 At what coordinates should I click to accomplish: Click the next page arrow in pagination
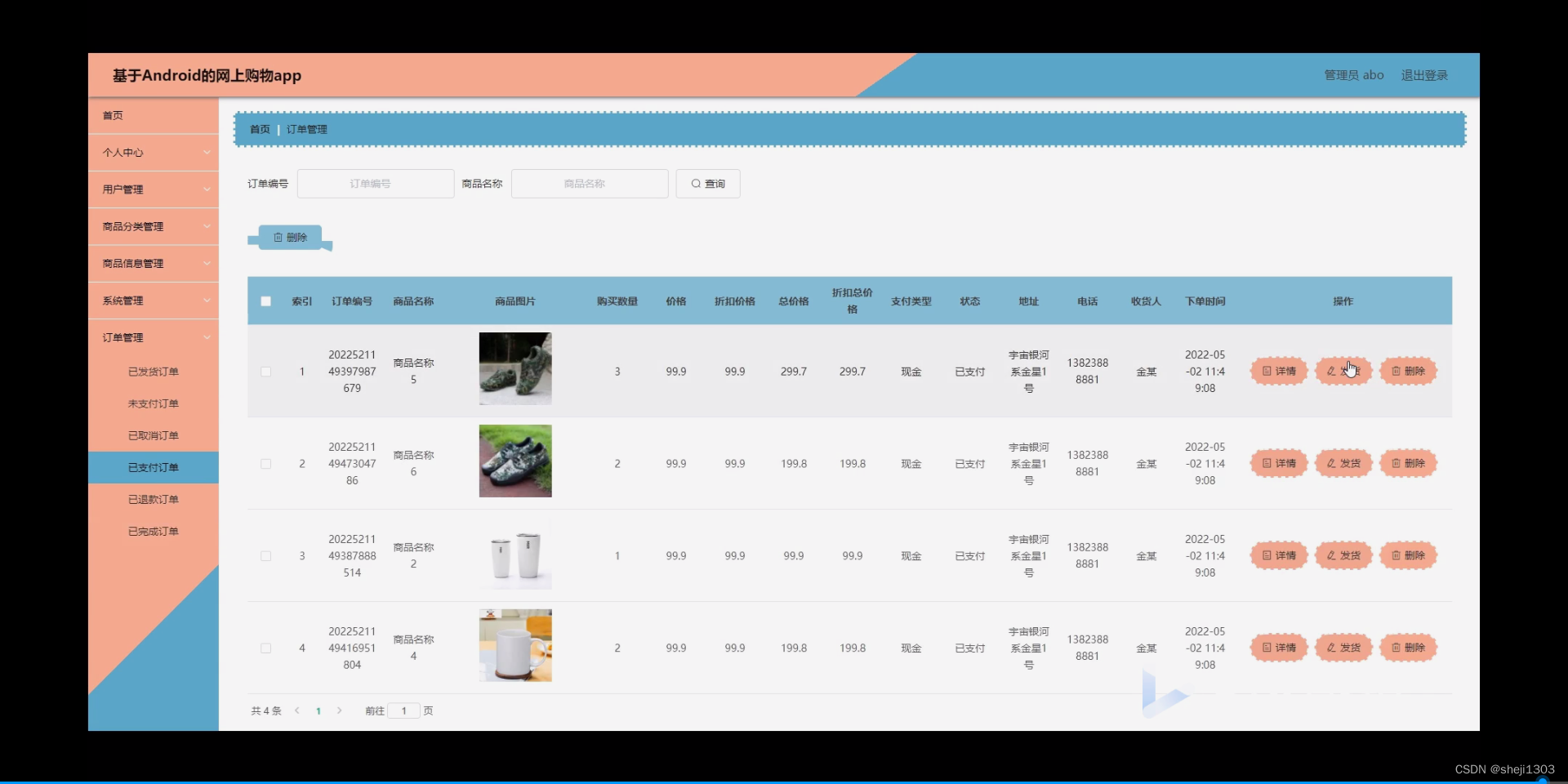(x=339, y=710)
